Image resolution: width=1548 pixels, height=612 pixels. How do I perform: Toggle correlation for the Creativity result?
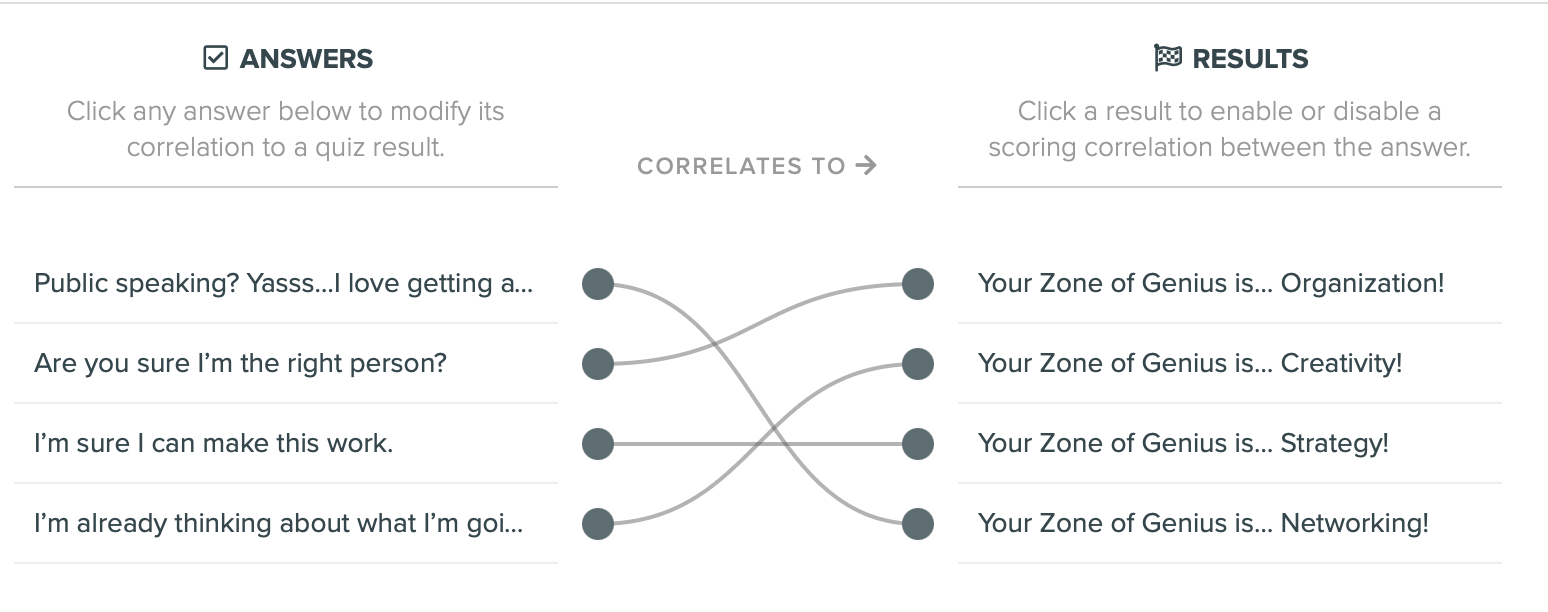tap(1190, 363)
